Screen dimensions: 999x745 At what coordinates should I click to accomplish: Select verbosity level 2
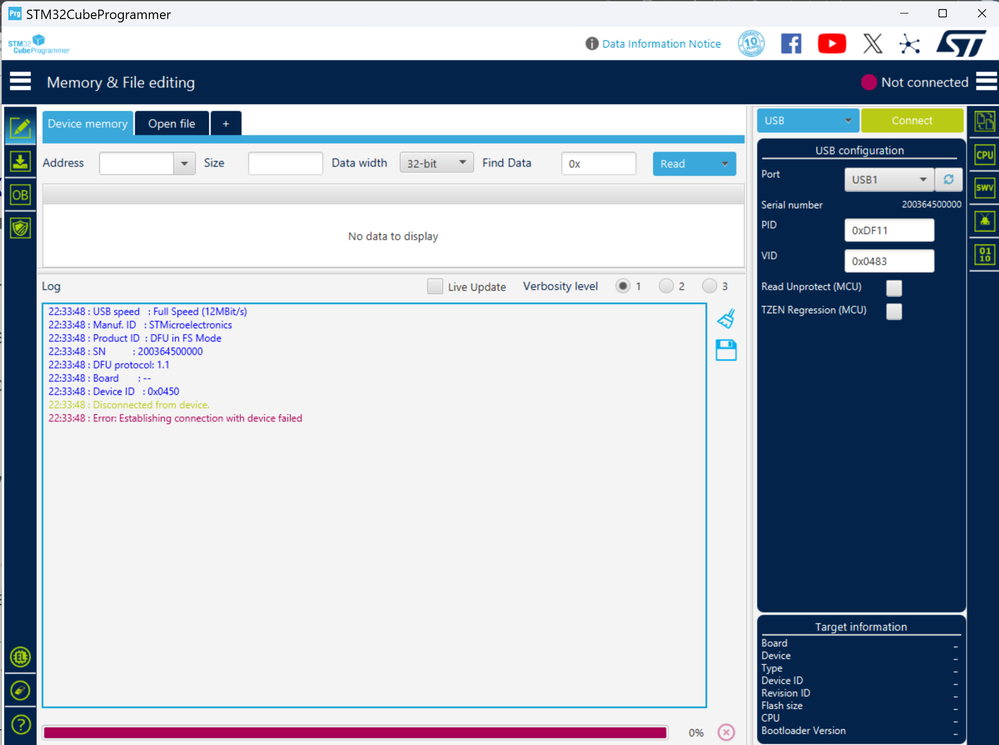(666, 286)
